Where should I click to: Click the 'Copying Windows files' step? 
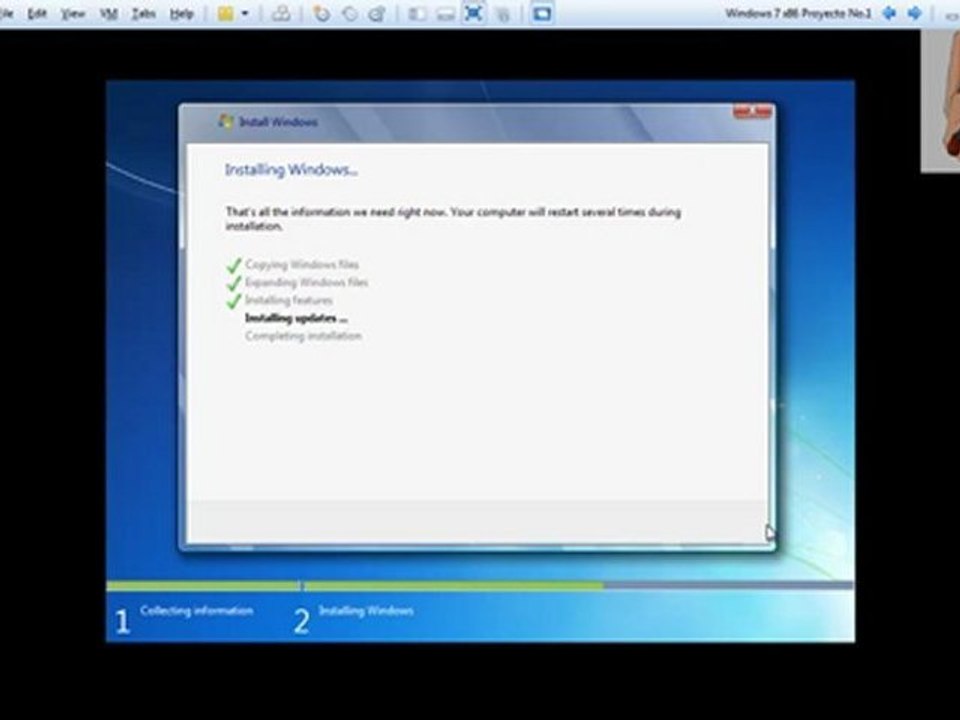point(302,264)
